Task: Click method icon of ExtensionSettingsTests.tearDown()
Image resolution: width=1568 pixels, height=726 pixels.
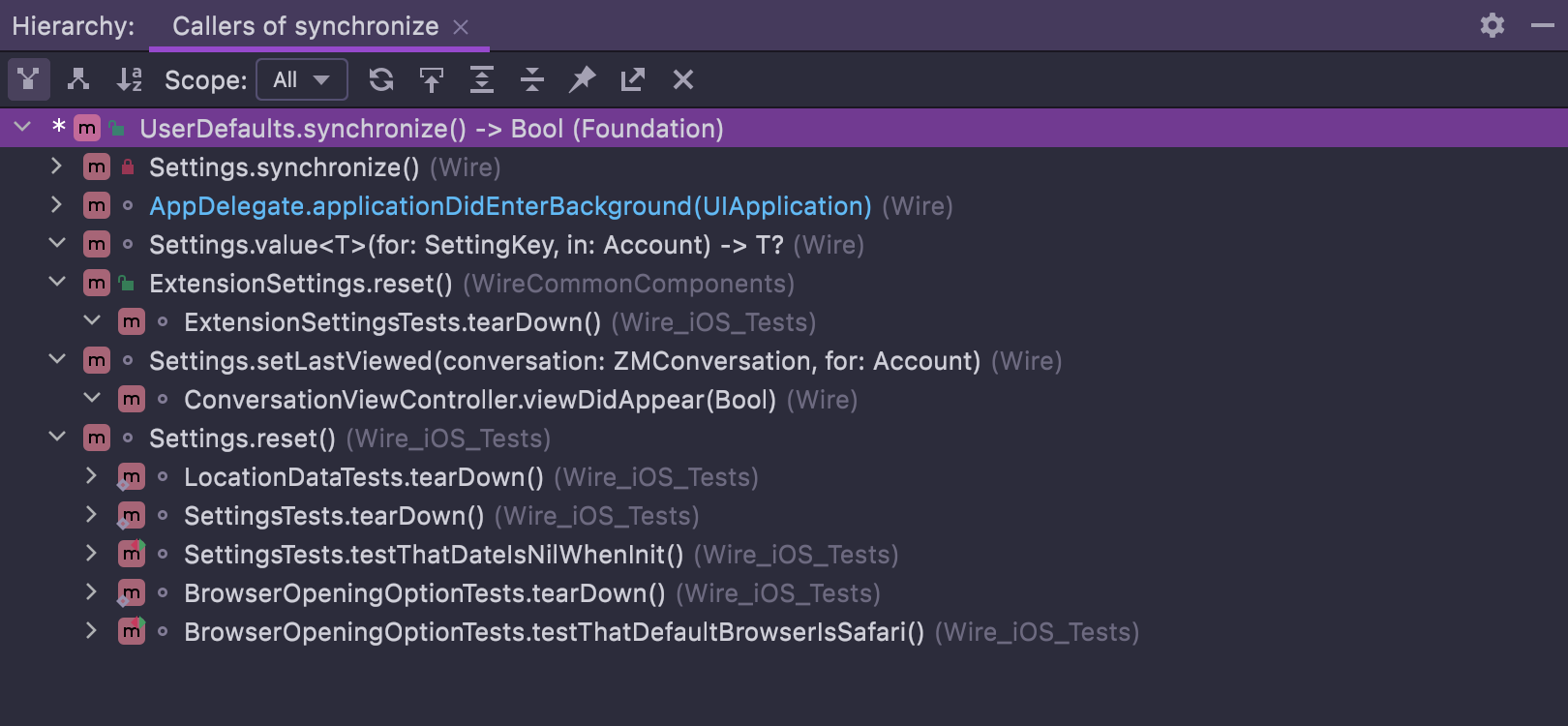Action: click(x=132, y=321)
